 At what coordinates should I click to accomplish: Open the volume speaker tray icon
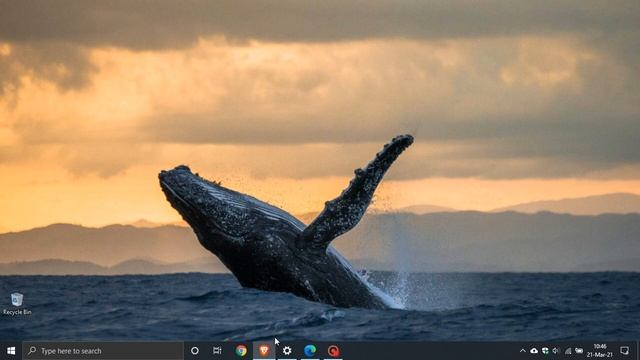(556, 351)
